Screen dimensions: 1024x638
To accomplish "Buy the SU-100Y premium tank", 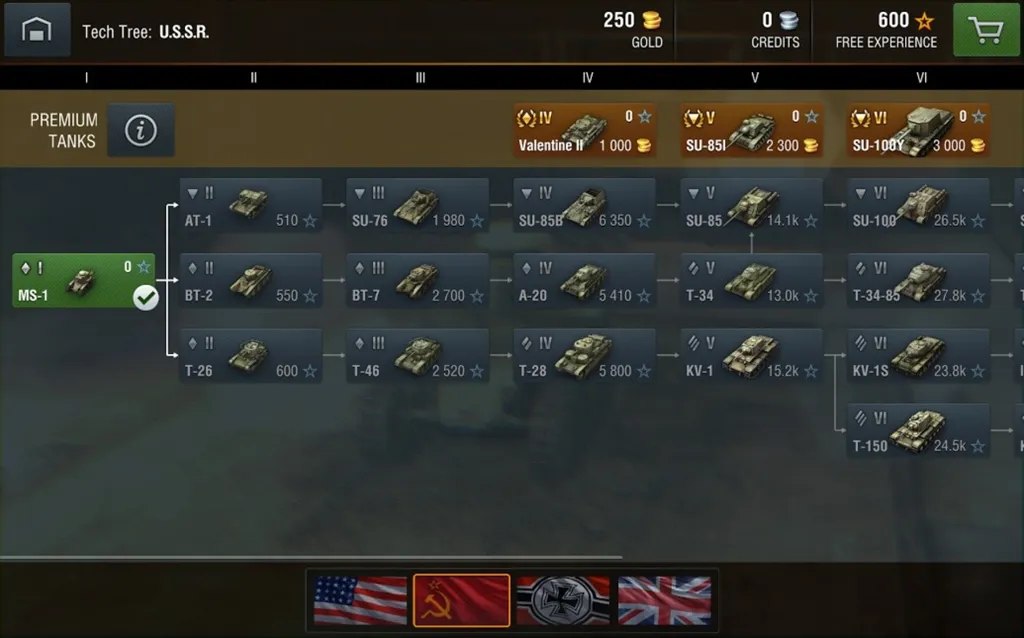I will coord(918,130).
